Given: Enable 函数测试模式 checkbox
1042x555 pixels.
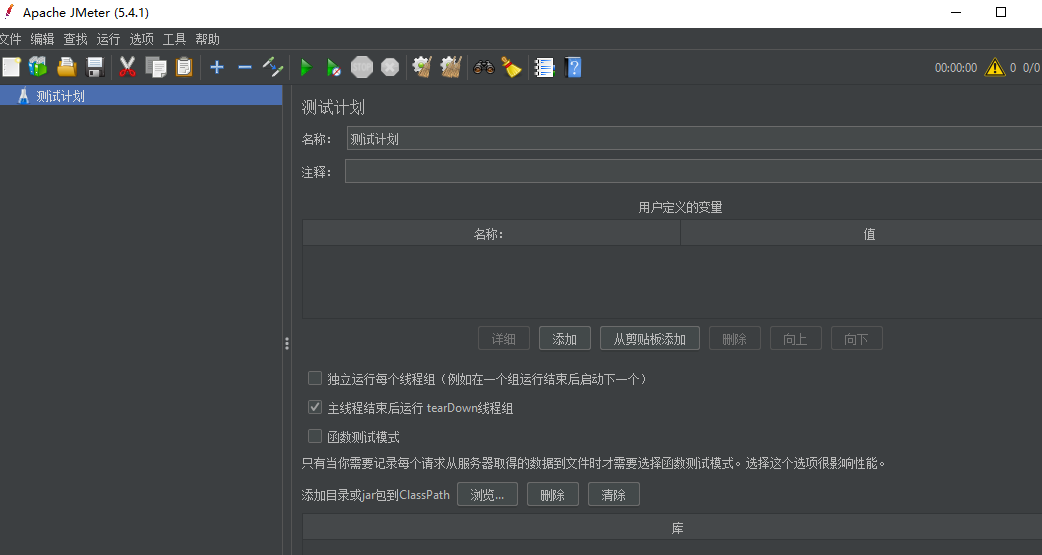Looking at the screenshot, I should 315,436.
